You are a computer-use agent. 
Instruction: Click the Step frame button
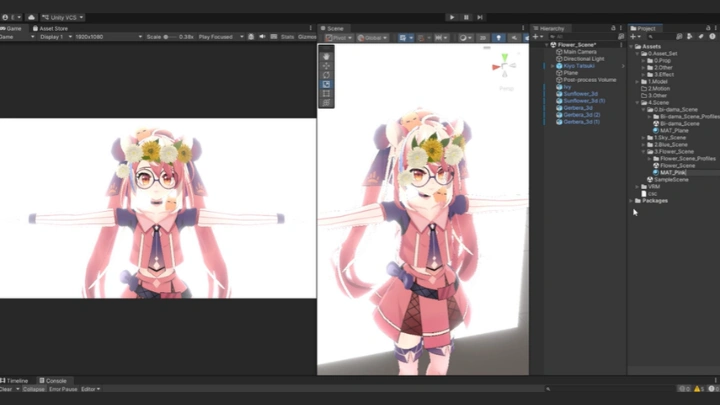(480, 17)
